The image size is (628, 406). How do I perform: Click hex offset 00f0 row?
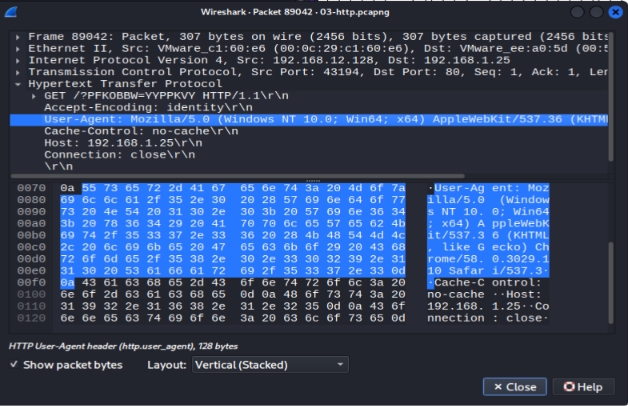[x=31, y=283]
